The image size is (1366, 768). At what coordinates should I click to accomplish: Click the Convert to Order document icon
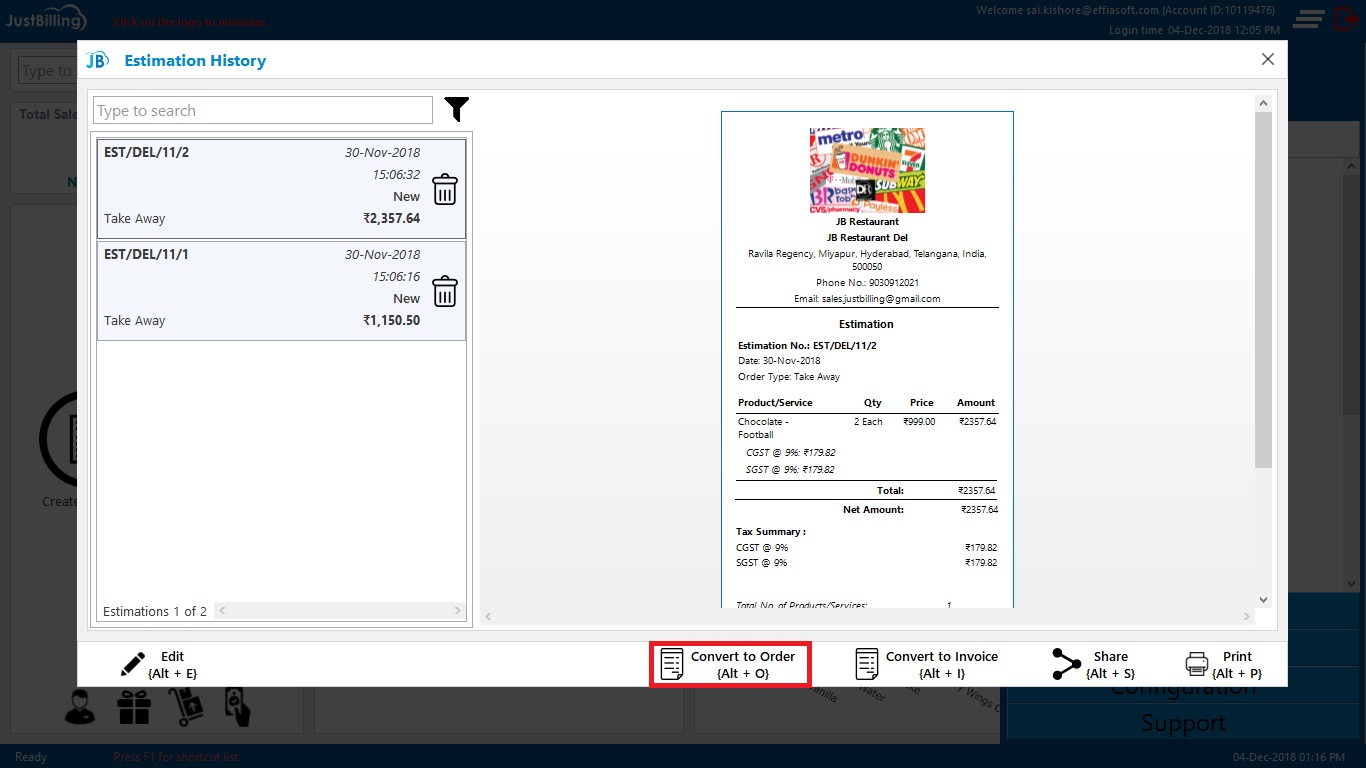click(x=673, y=664)
